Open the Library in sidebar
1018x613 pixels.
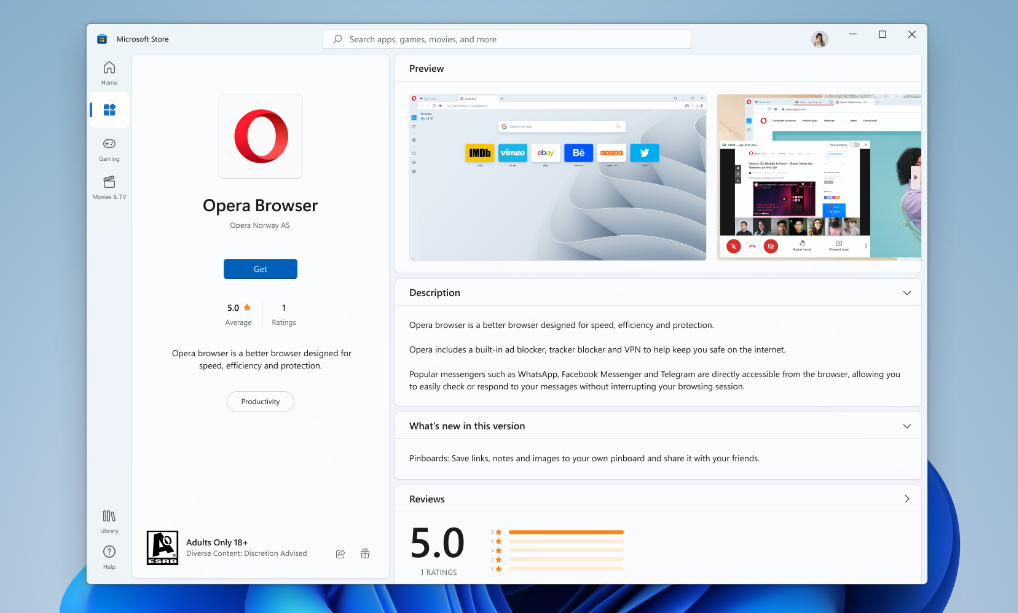point(109,521)
